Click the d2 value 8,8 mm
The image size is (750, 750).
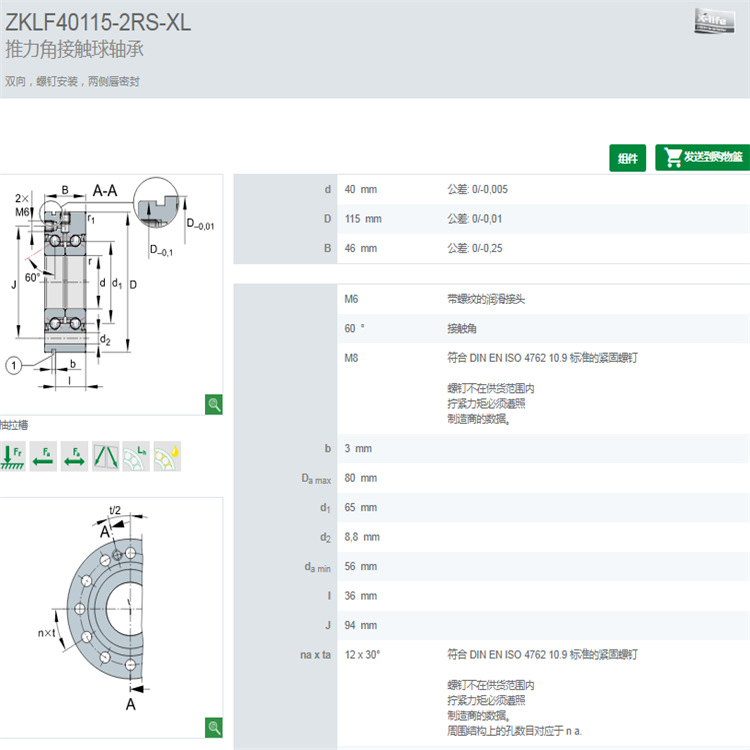click(362, 537)
